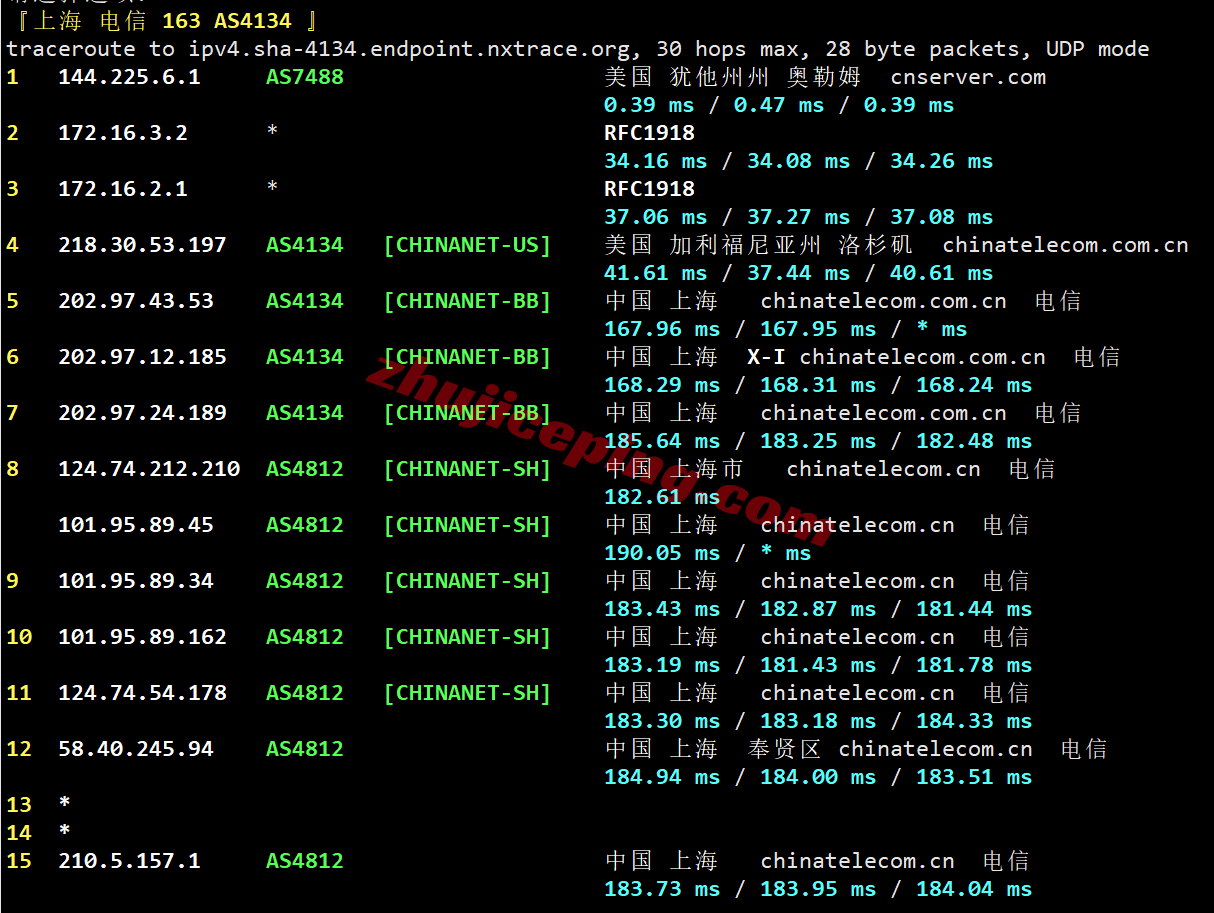Click latency 183.43 ms line

point(818,609)
